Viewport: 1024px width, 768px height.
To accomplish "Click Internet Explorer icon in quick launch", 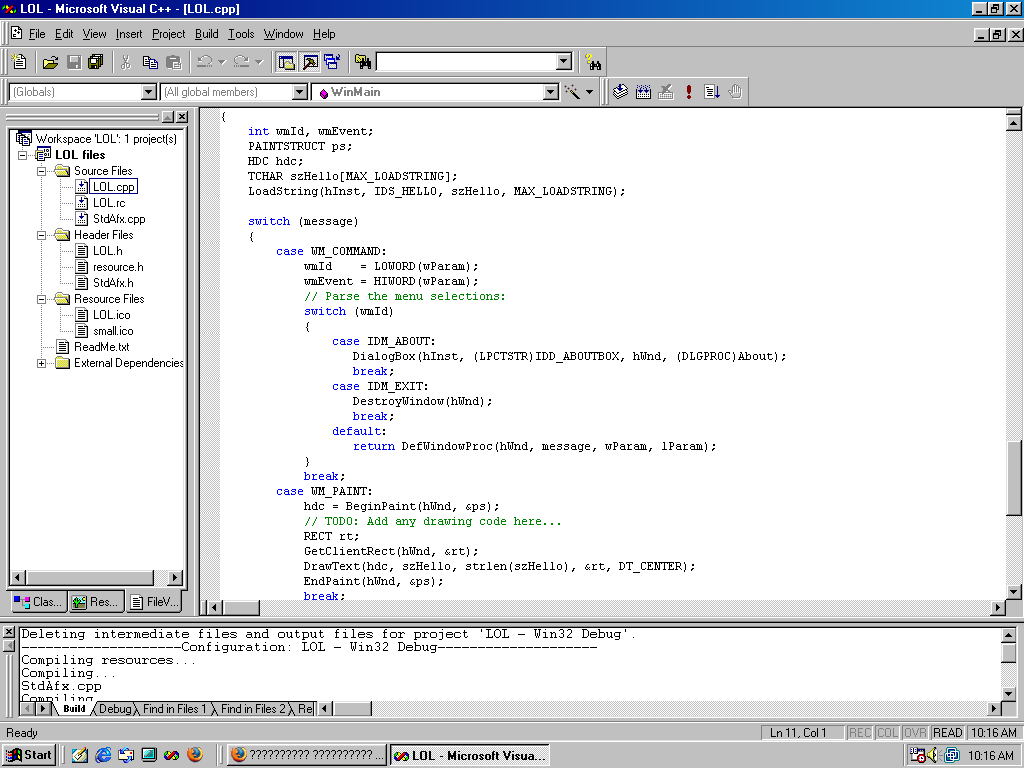I will tap(103, 755).
